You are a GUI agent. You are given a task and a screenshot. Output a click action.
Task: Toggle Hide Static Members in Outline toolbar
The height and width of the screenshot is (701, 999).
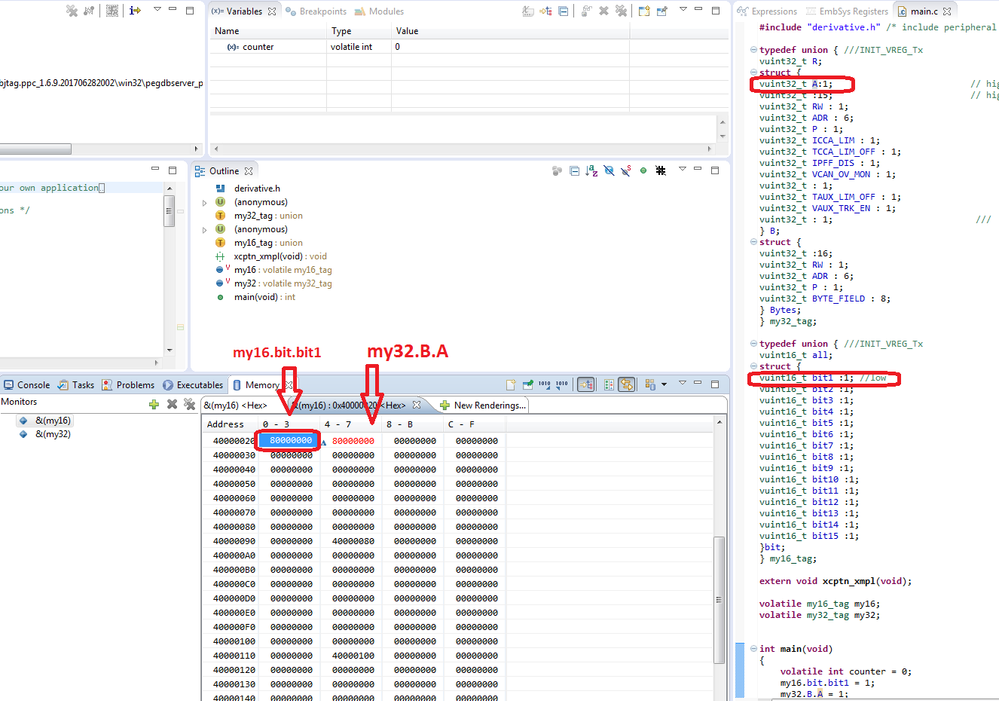pos(626,171)
